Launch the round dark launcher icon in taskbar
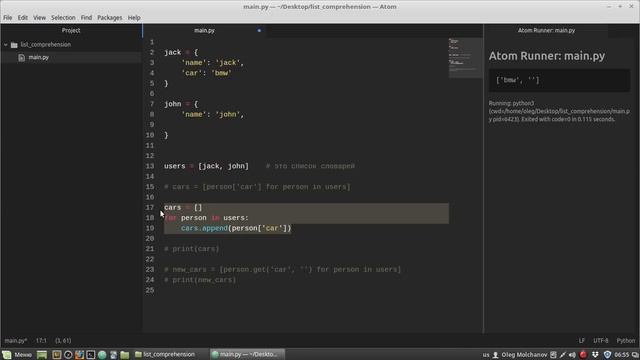Screen dimensions: 640x360 point(68,355)
